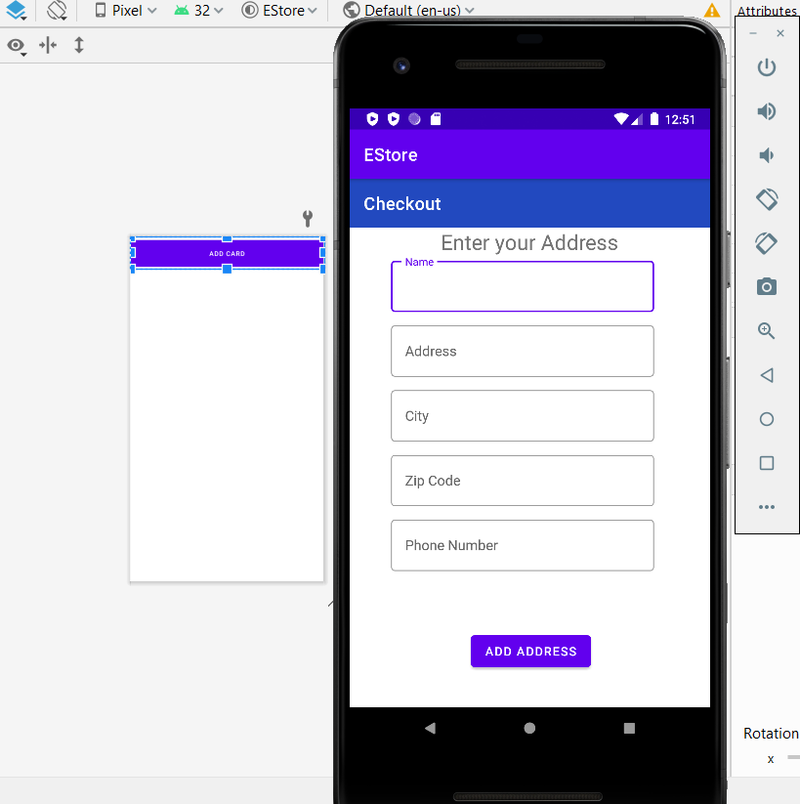Click the Zip Code input field

click(522, 480)
